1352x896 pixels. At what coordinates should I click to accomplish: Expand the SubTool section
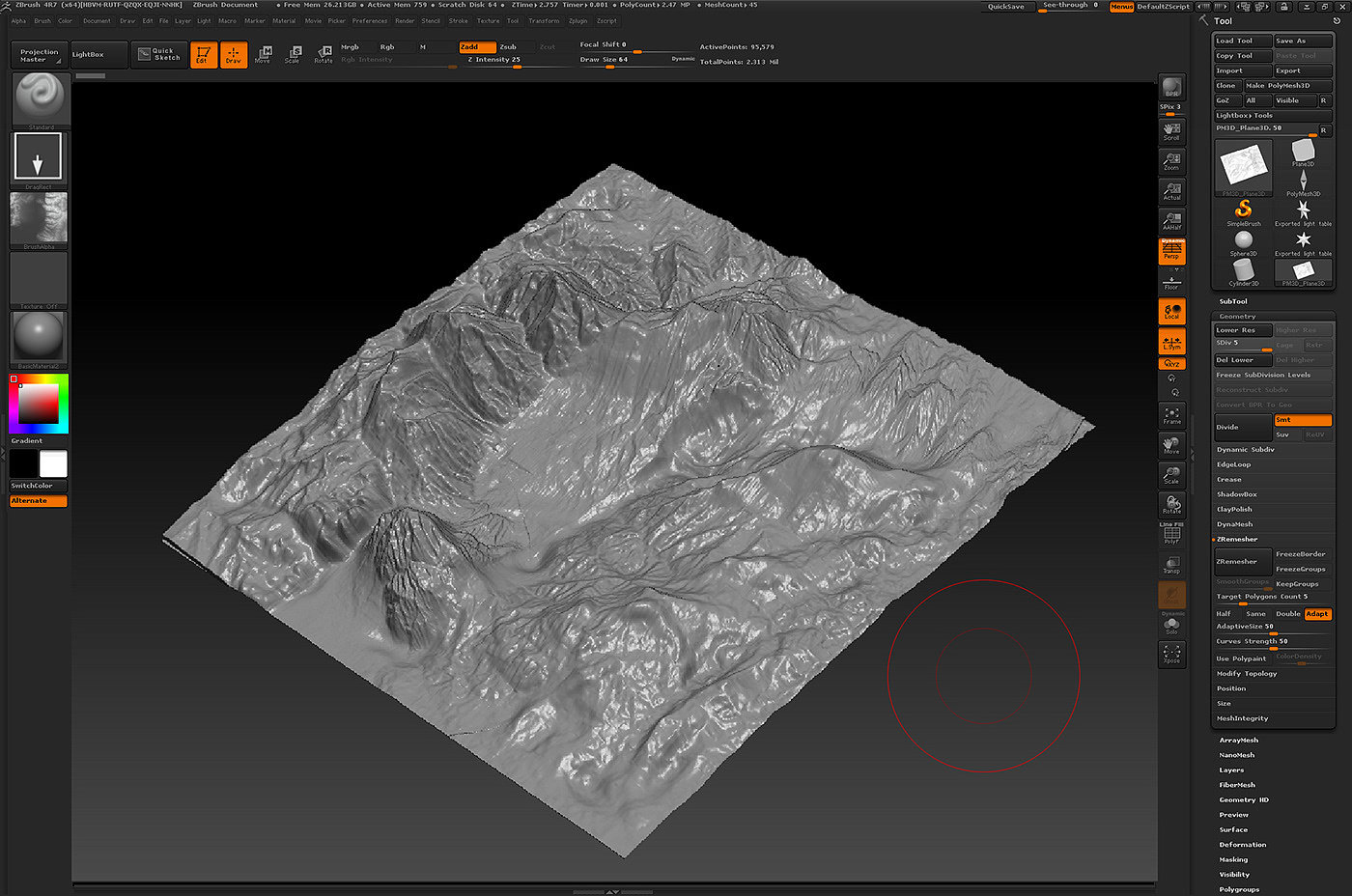(x=1233, y=301)
